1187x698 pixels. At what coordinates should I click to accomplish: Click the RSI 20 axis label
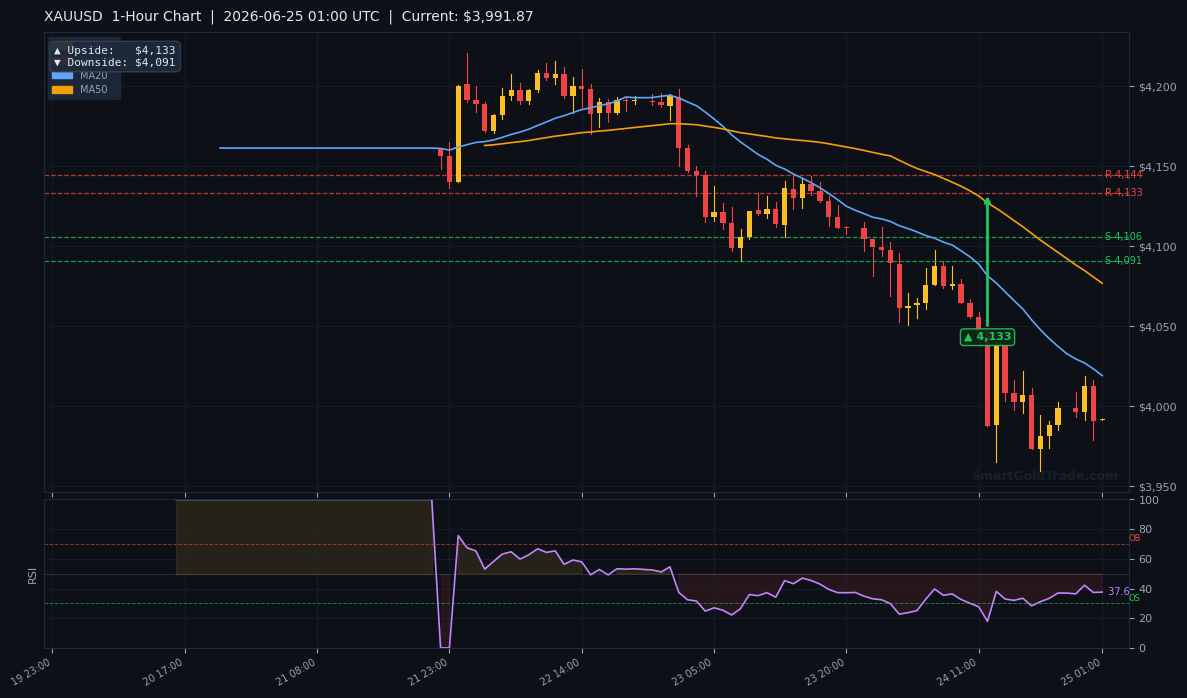[x=1145, y=619]
